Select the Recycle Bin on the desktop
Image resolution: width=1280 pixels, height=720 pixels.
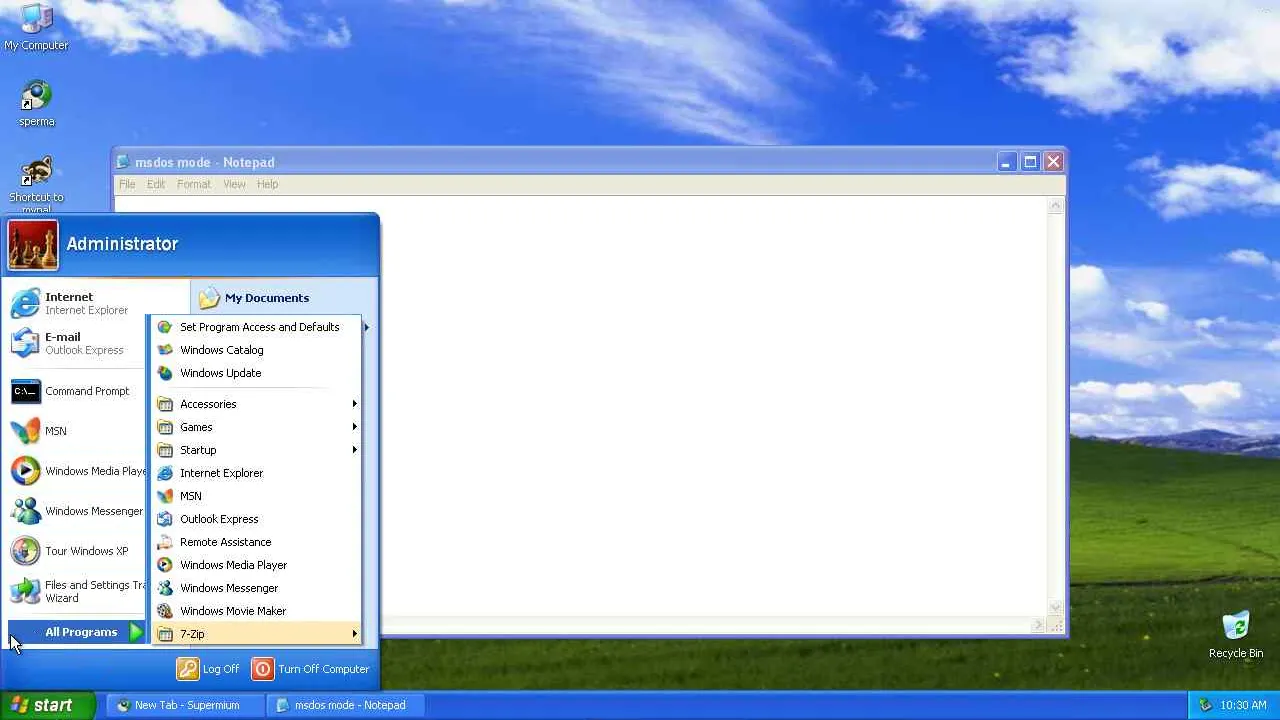1236,635
